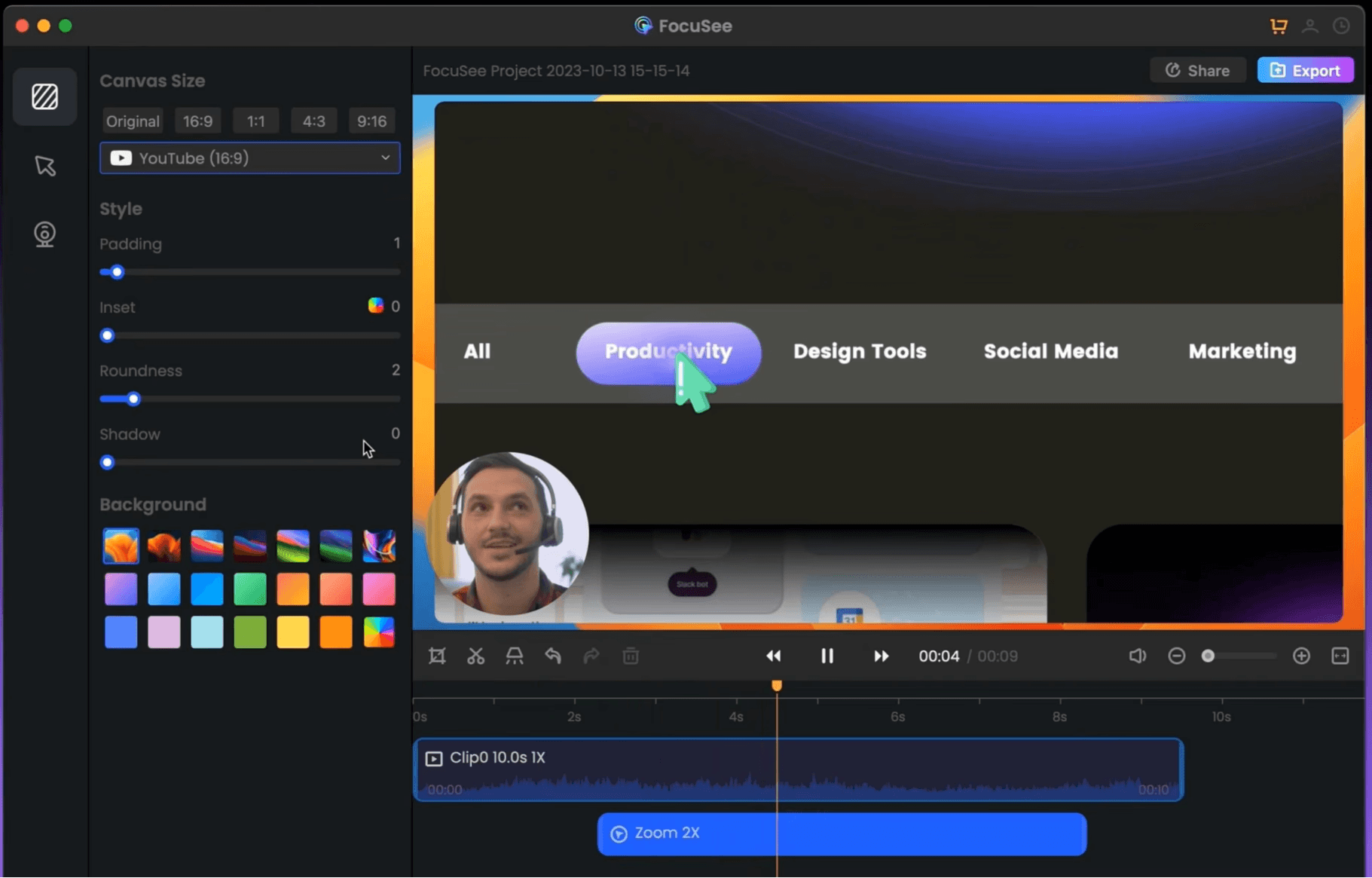Click the orange playhead marker
This screenshot has height=878, width=1372.
[777, 685]
